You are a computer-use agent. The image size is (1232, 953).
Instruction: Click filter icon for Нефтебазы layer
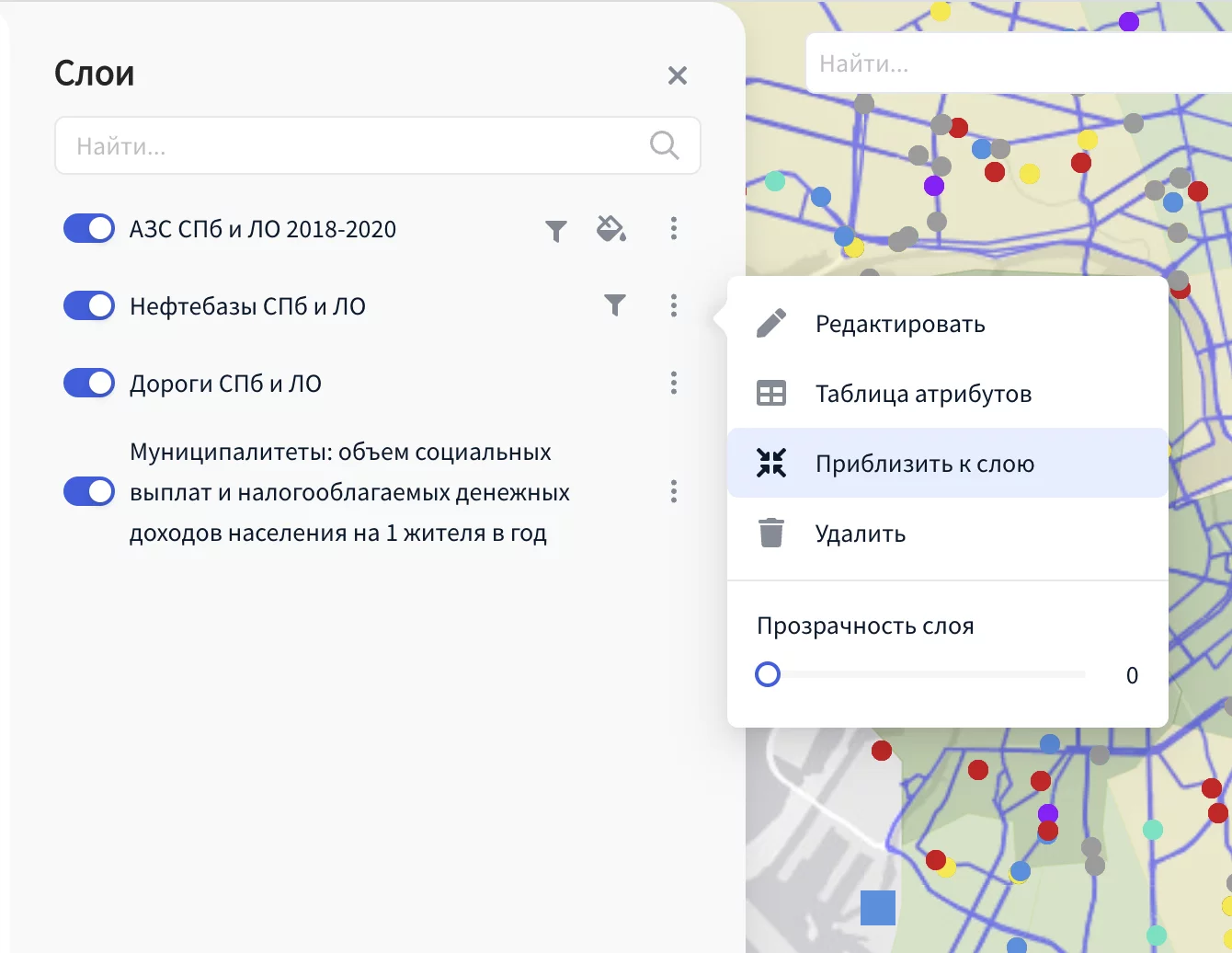(x=615, y=305)
